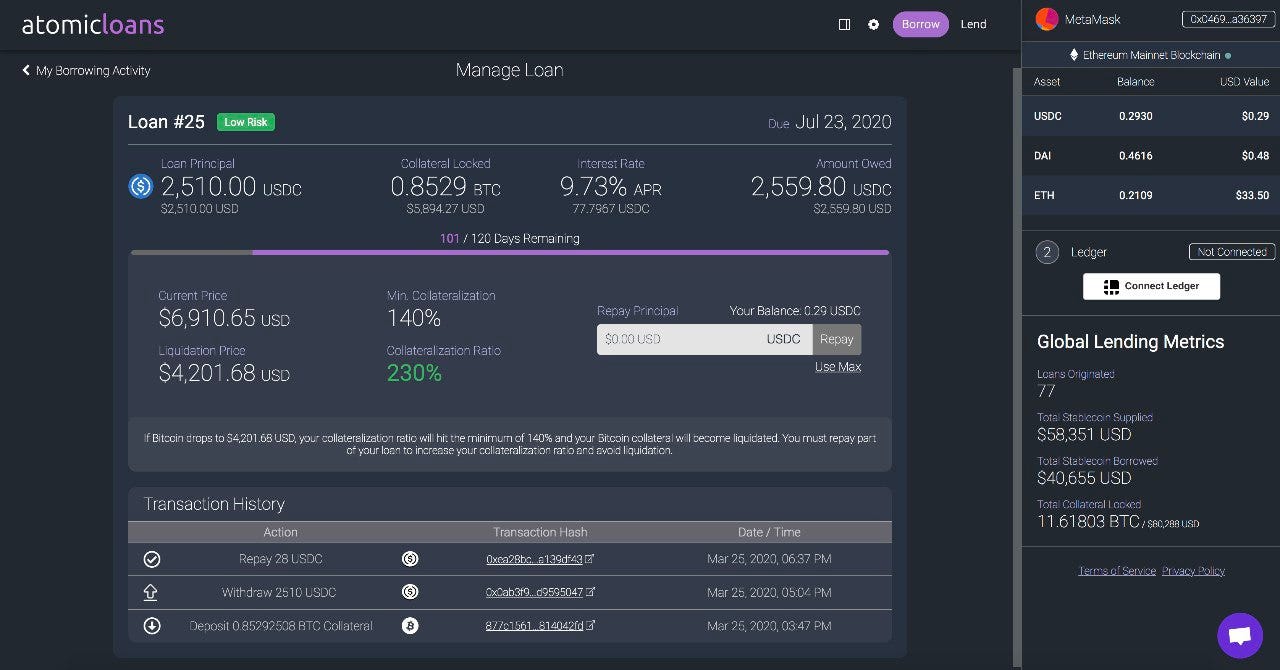Click the Low Risk badge
Screen dimensions: 1280x670
[x=246, y=122]
